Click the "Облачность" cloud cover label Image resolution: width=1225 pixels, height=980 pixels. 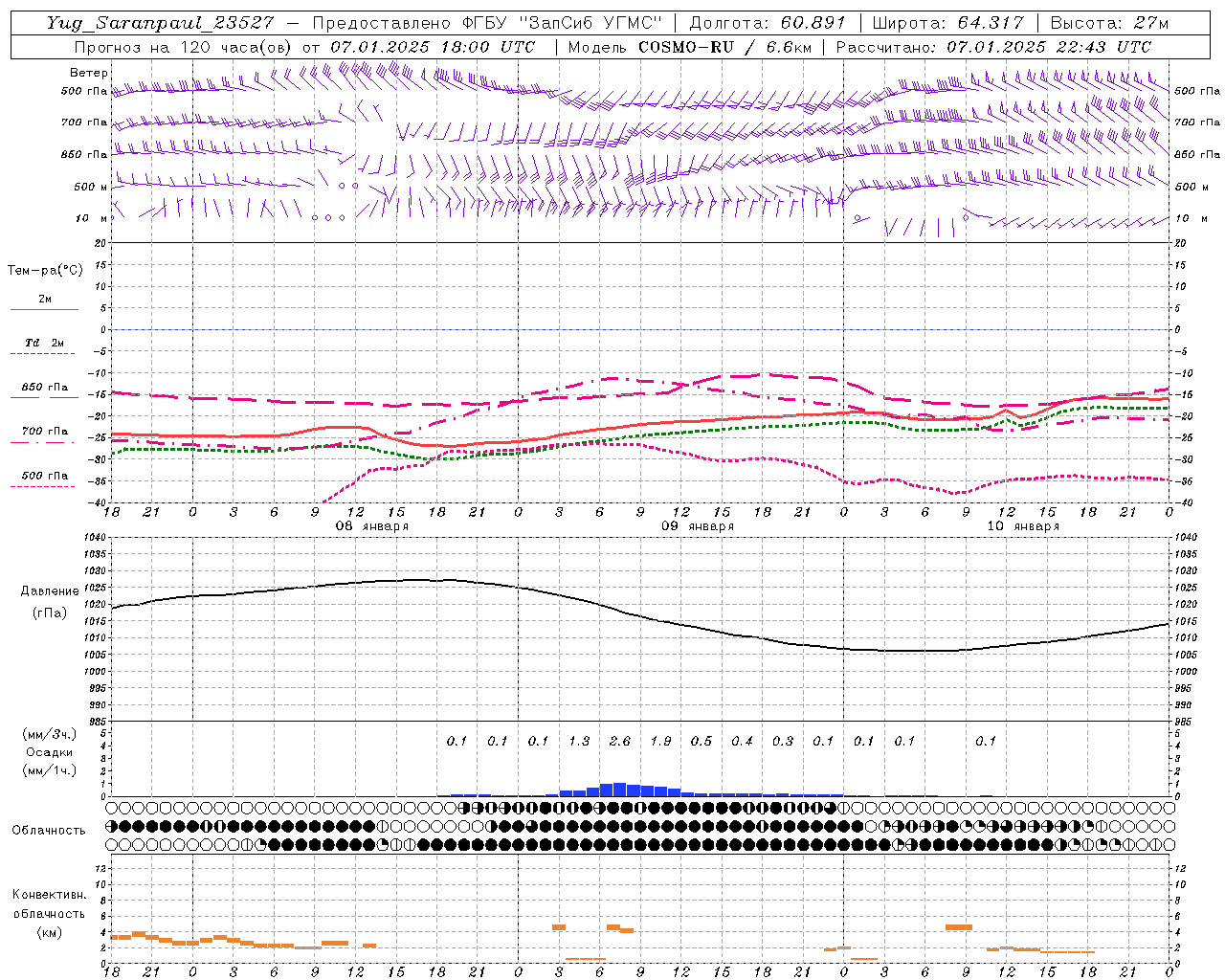(x=48, y=830)
